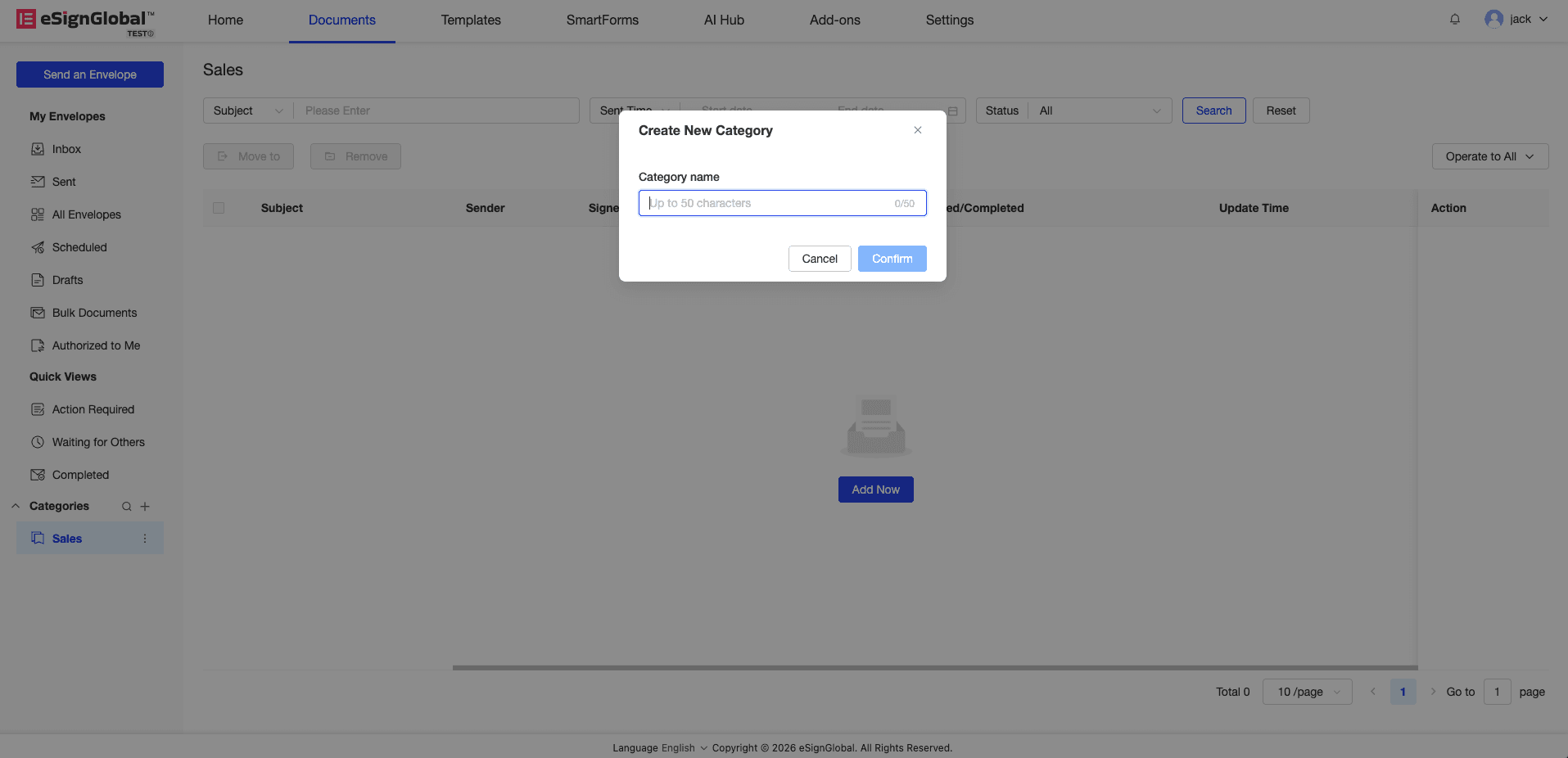
Task: Click the notification bell icon
Action: (1454, 20)
